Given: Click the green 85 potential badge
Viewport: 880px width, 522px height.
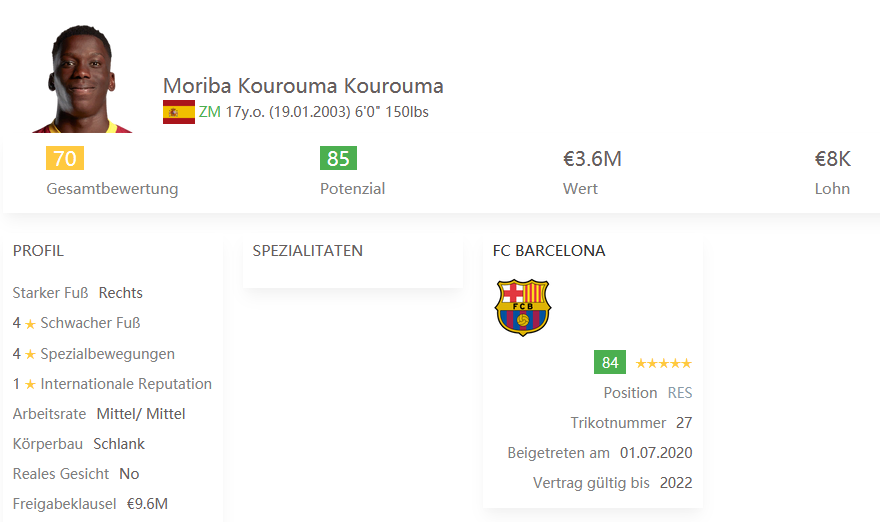Looking at the screenshot, I should [x=338, y=158].
